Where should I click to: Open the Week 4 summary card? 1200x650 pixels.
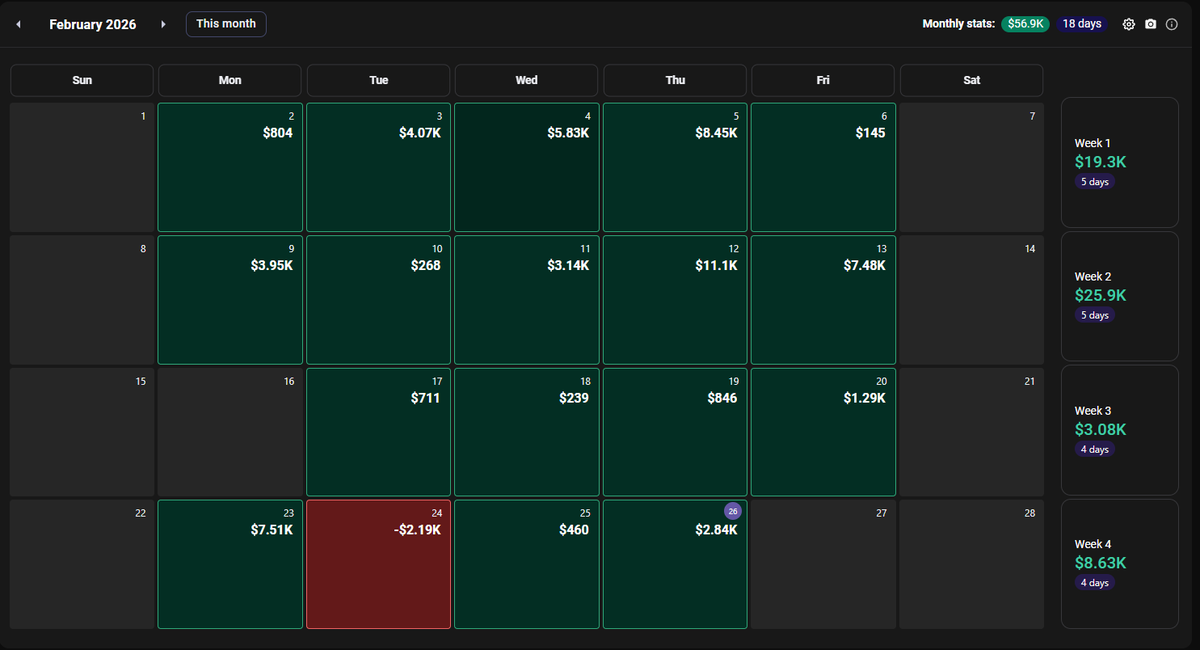pos(1120,564)
